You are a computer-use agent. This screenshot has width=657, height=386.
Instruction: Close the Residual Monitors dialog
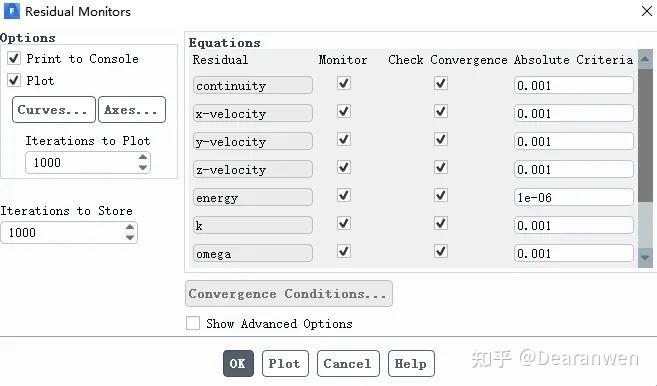point(647,11)
